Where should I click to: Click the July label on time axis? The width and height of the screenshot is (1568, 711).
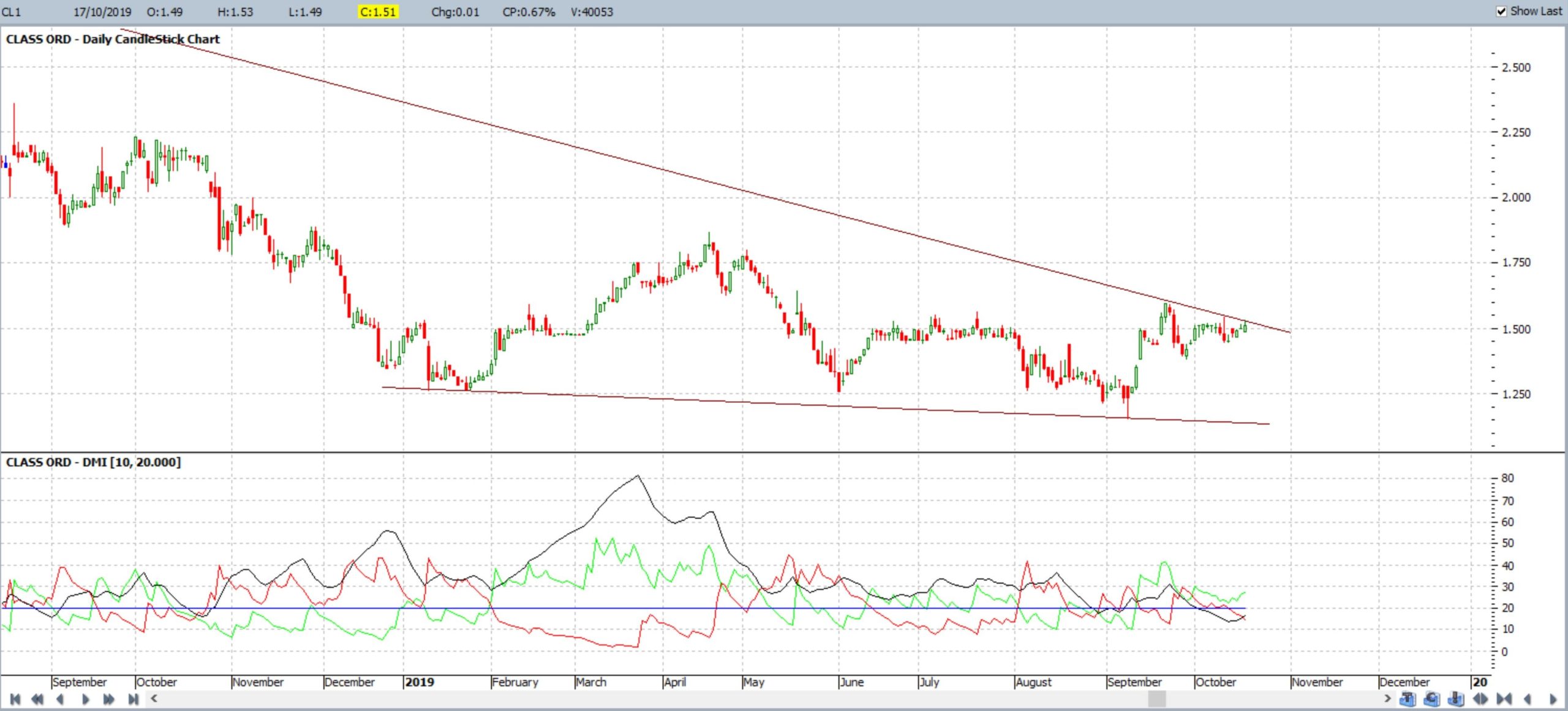[929, 682]
